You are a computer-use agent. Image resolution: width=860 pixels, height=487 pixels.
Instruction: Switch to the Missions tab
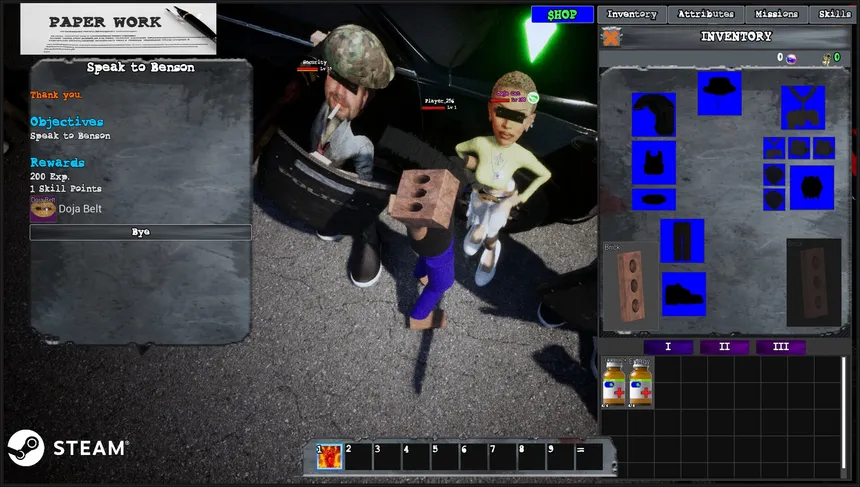click(776, 14)
